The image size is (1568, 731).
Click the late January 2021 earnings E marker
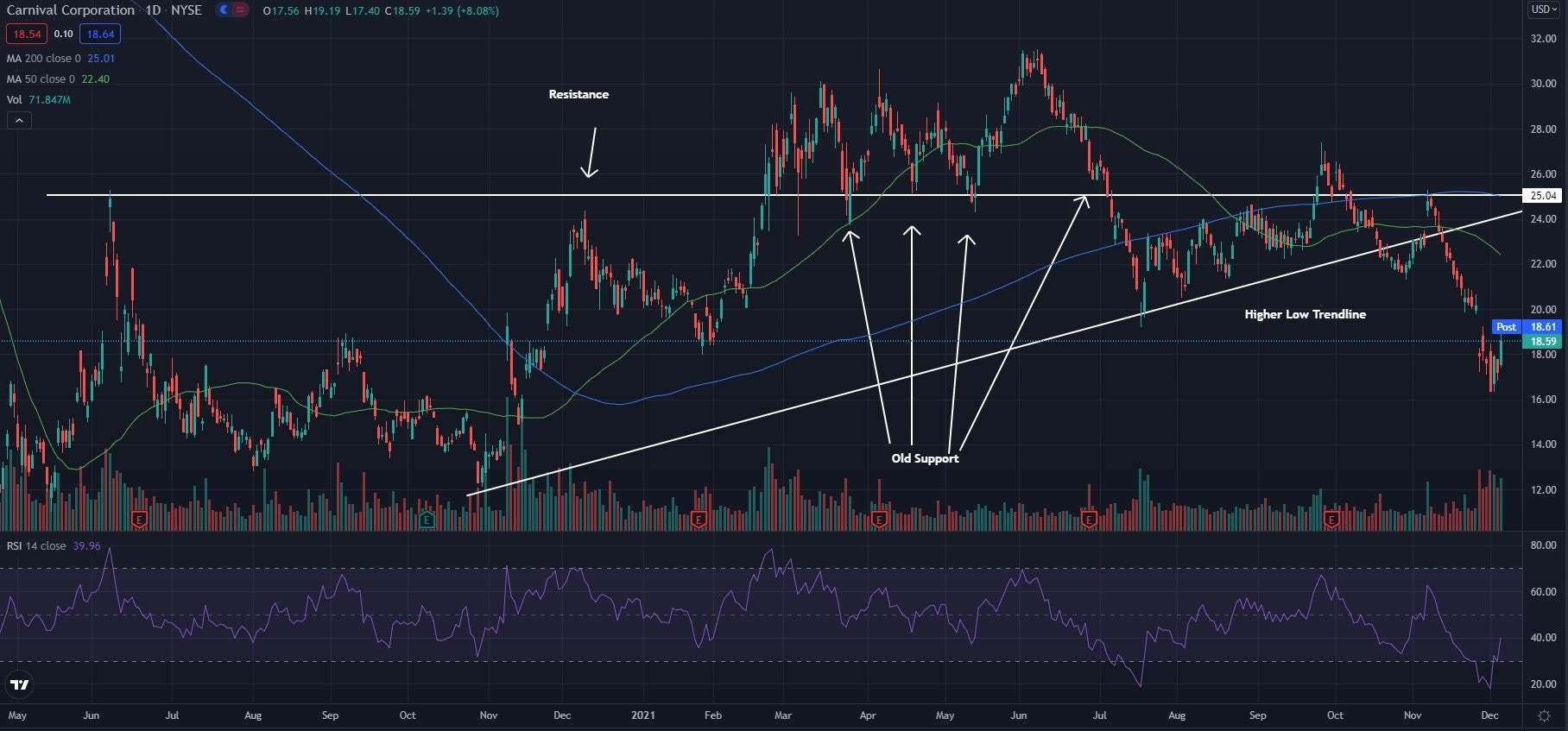(699, 520)
